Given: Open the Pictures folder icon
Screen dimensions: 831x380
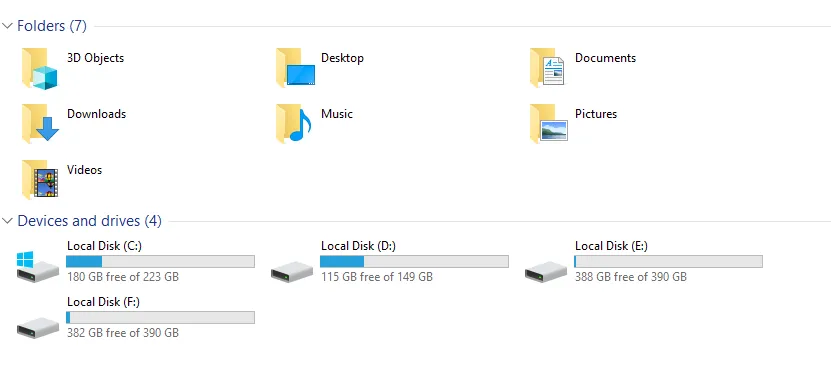Looking at the screenshot, I should coord(549,123).
